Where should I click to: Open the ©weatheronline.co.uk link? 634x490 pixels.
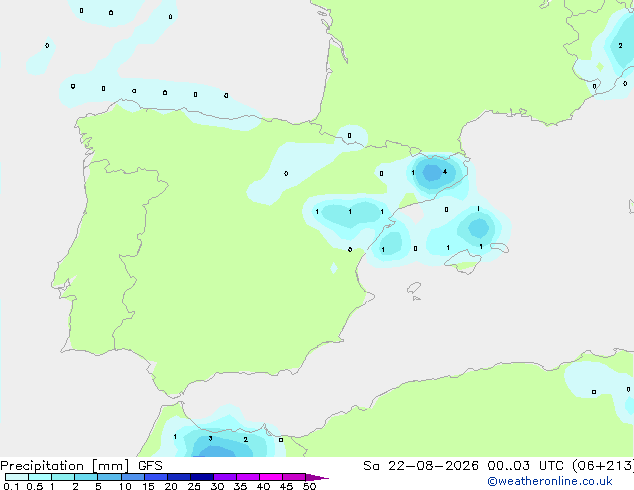tap(550, 481)
